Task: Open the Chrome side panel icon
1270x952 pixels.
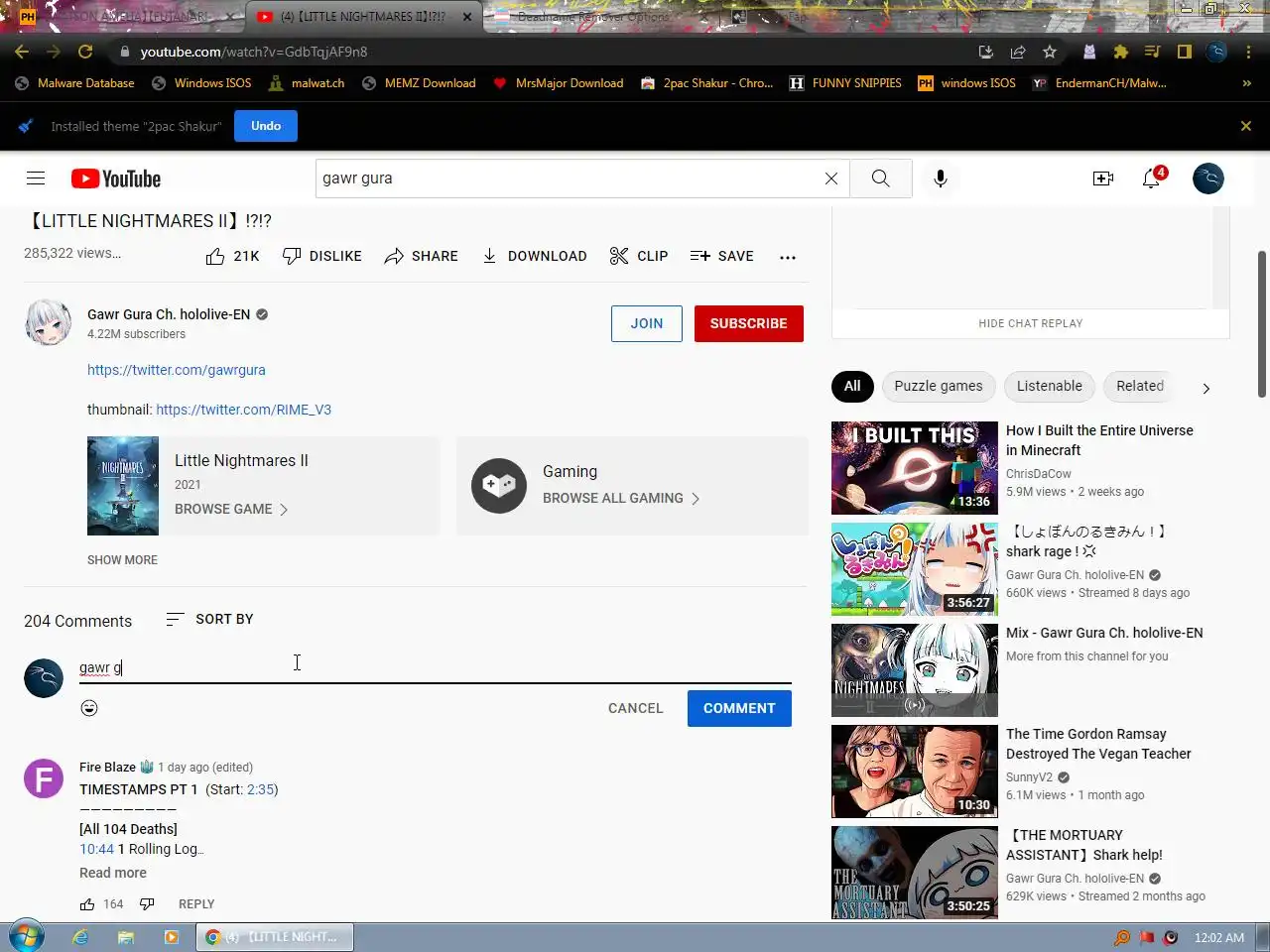Action: pyautogui.click(x=1184, y=52)
